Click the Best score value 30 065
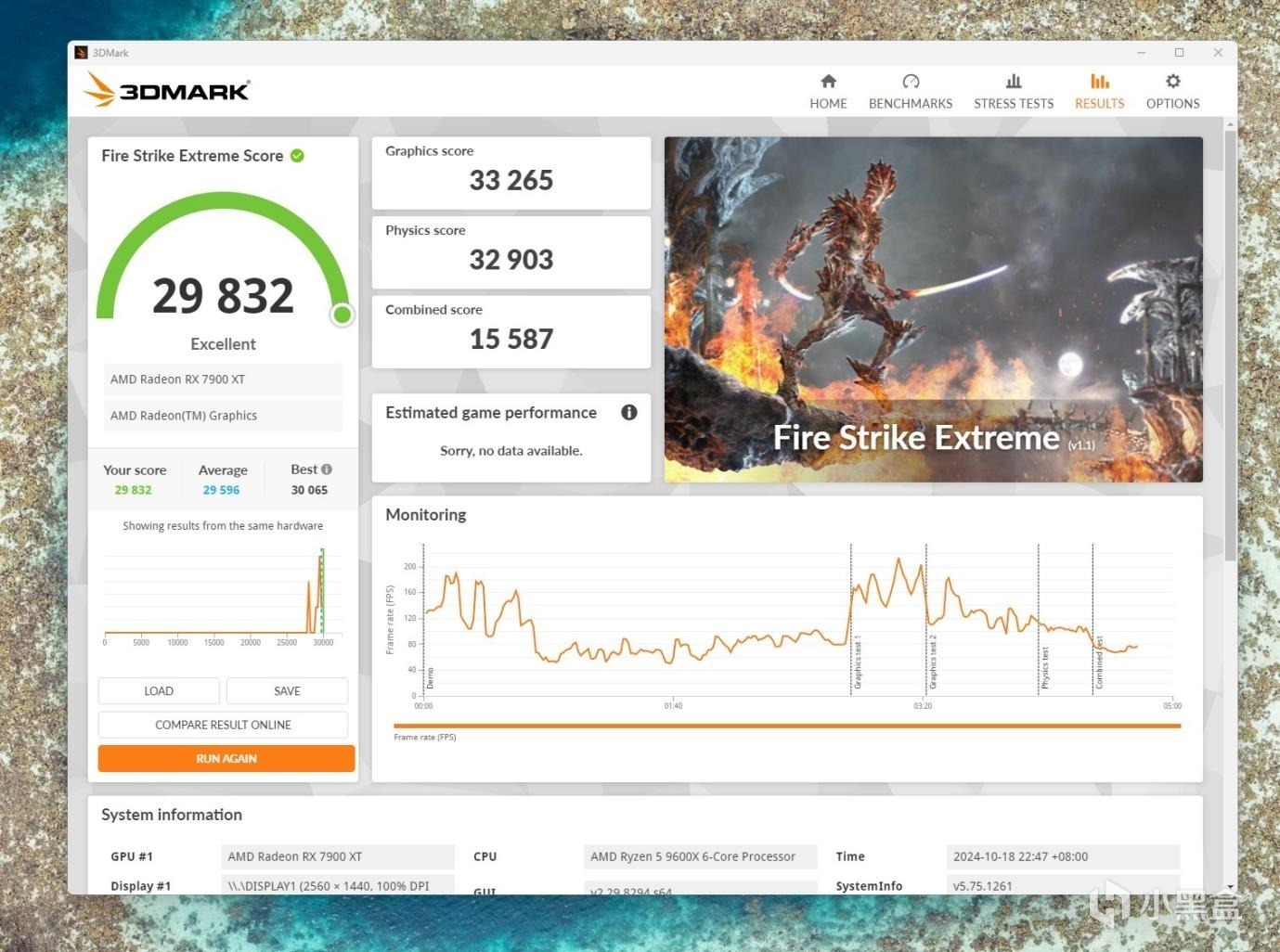This screenshot has width=1280, height=952. (309, 490)
